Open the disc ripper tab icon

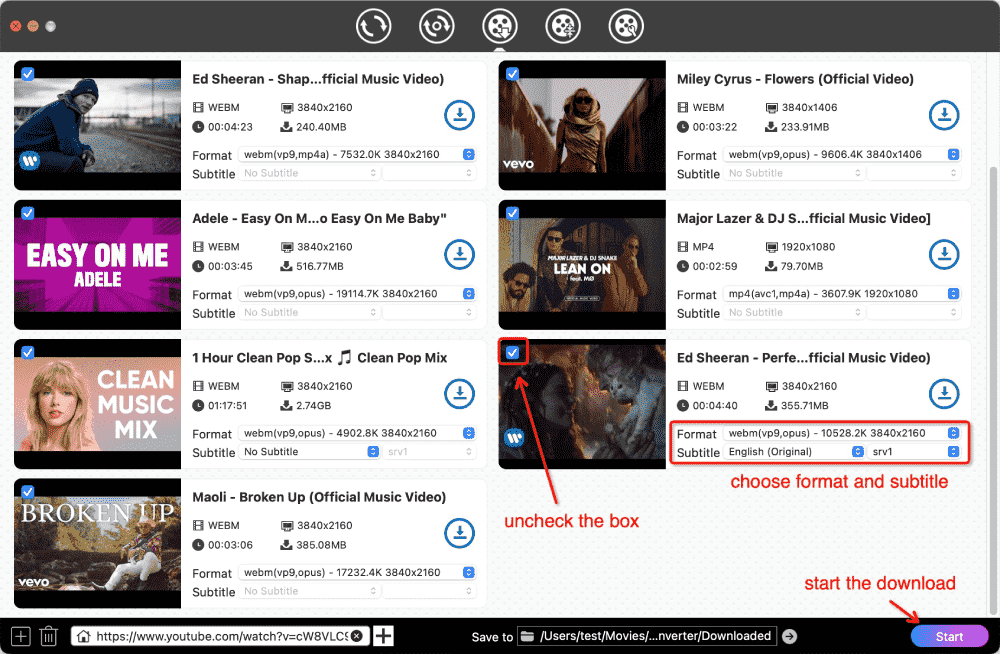pos(437,26)
